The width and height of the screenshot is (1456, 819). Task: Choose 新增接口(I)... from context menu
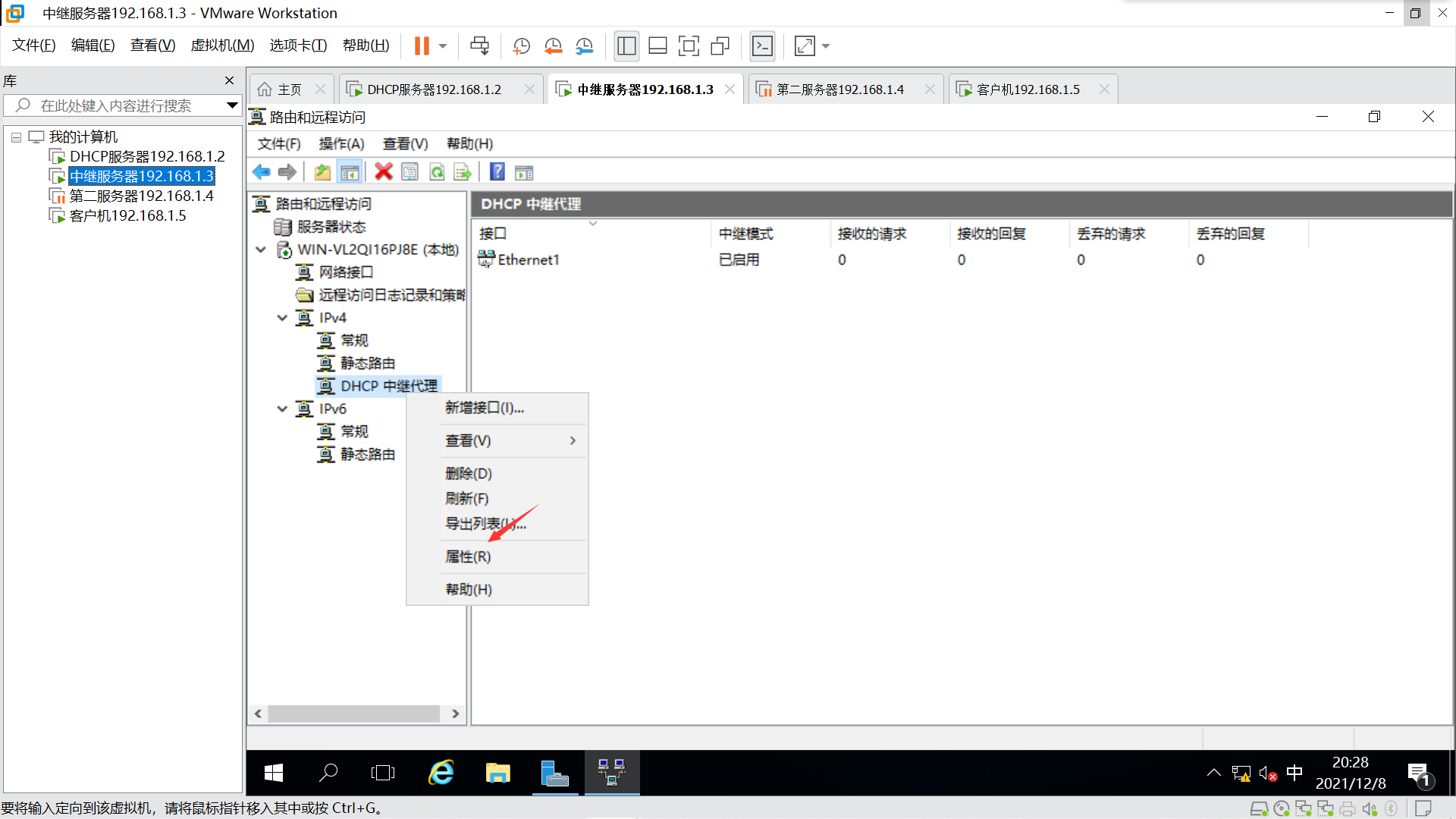click(x=485, y=408)
